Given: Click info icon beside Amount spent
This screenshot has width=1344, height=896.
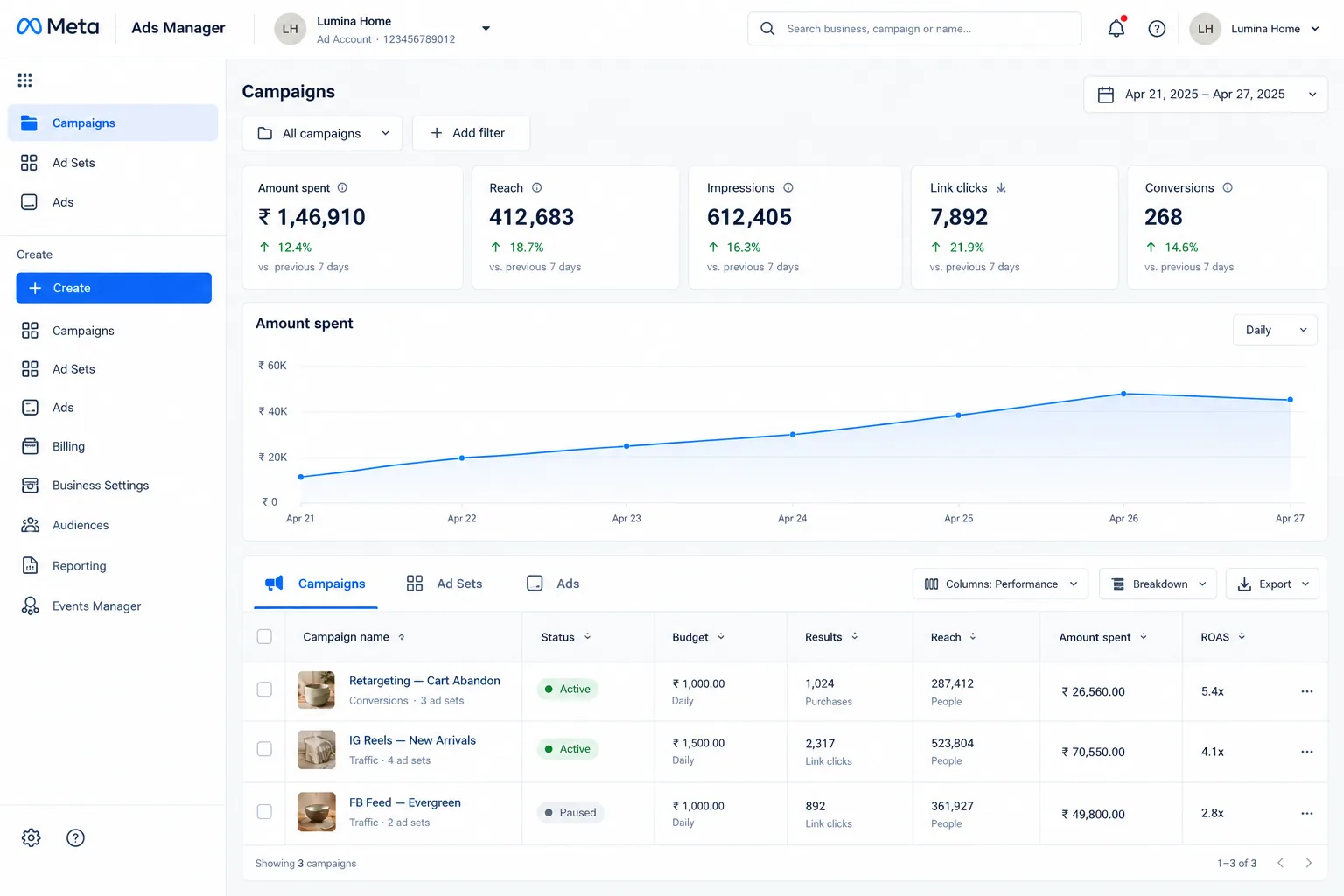Looking at the screenshot, I should coord(342,187).
